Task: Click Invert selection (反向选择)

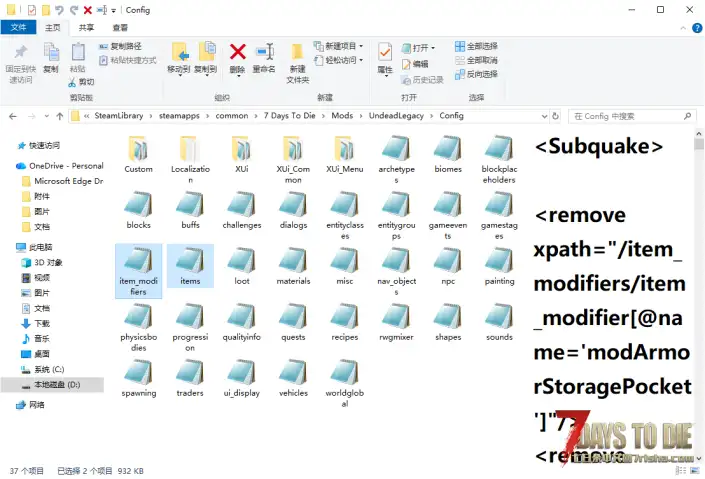Action: tap(476, 74)
